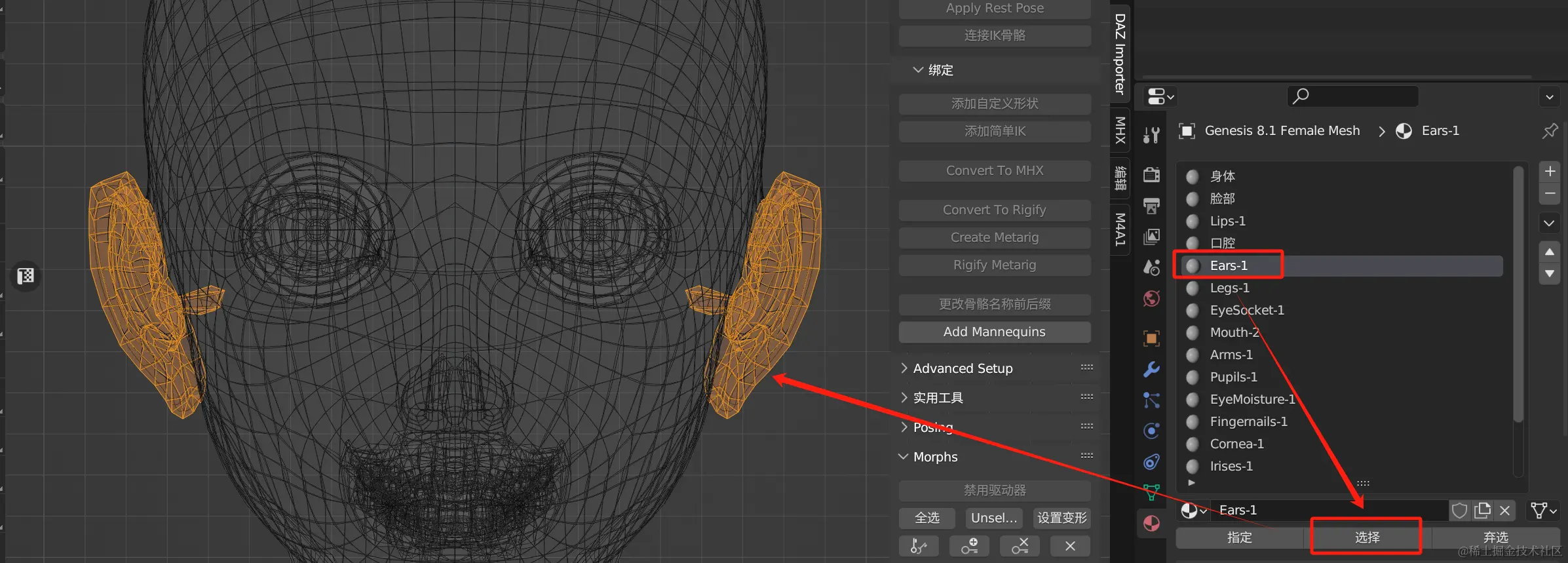Move material slot down
The width and height of the screenshot is (1568, 563).
pyautogui.click(x=1550, y=274)
